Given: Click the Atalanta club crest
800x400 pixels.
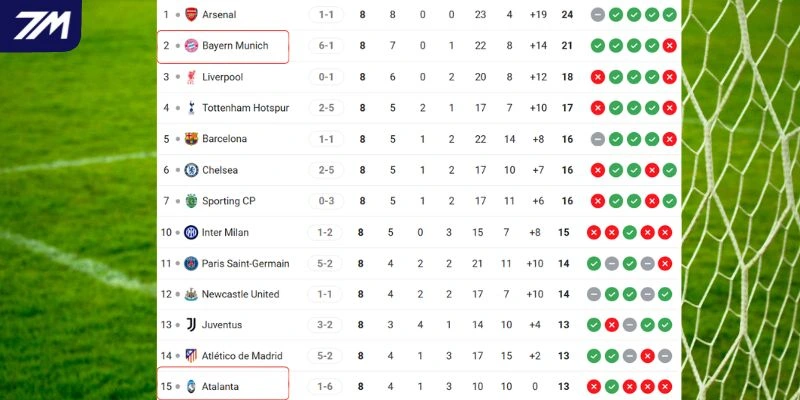Looking at the screenshot, I should click(191, 386).
